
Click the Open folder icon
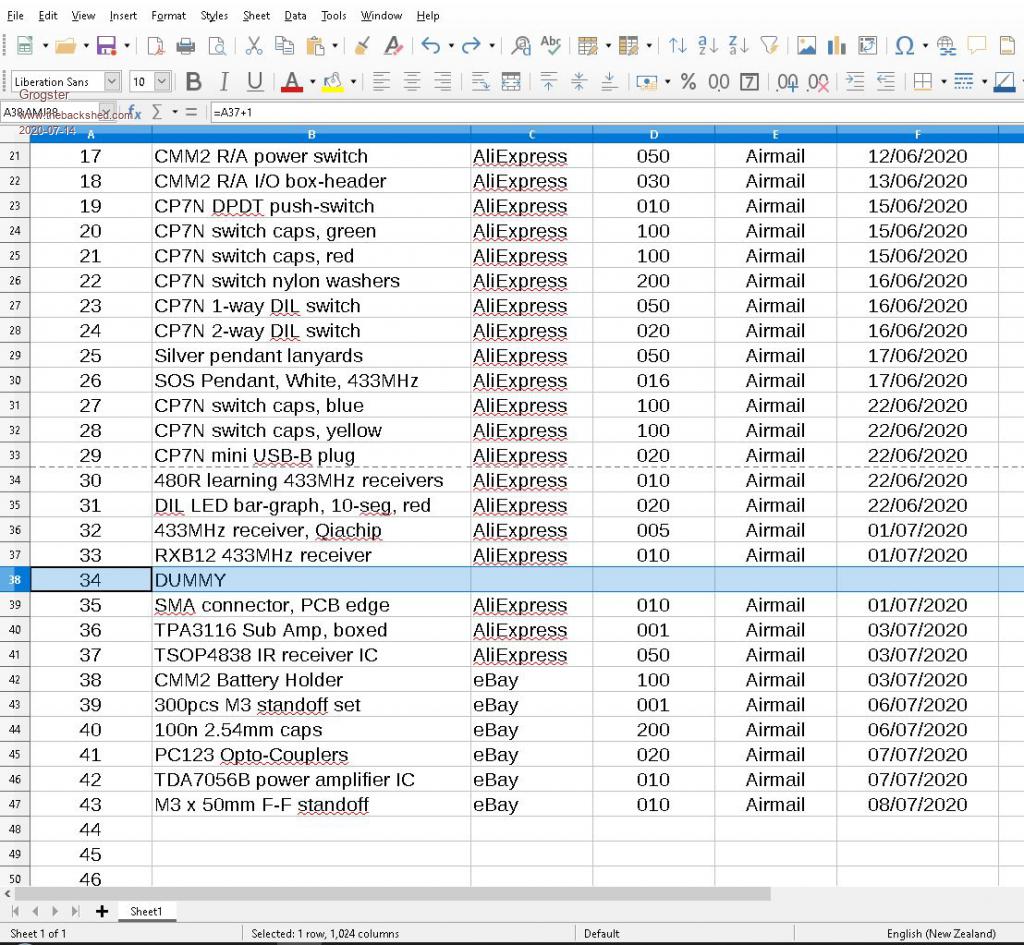click(65, 46)
